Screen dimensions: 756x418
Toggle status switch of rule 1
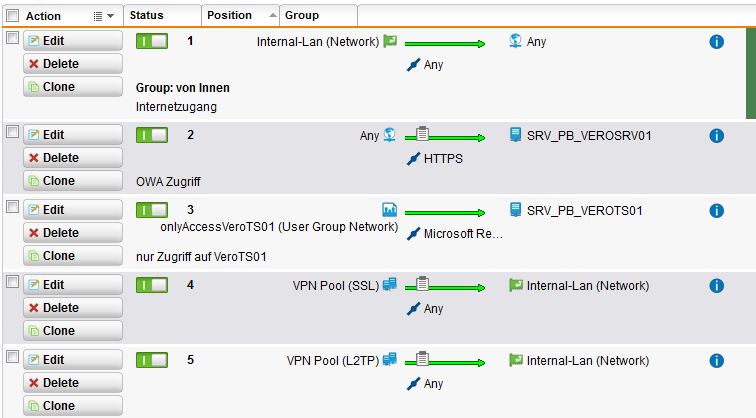pos(152,41)
